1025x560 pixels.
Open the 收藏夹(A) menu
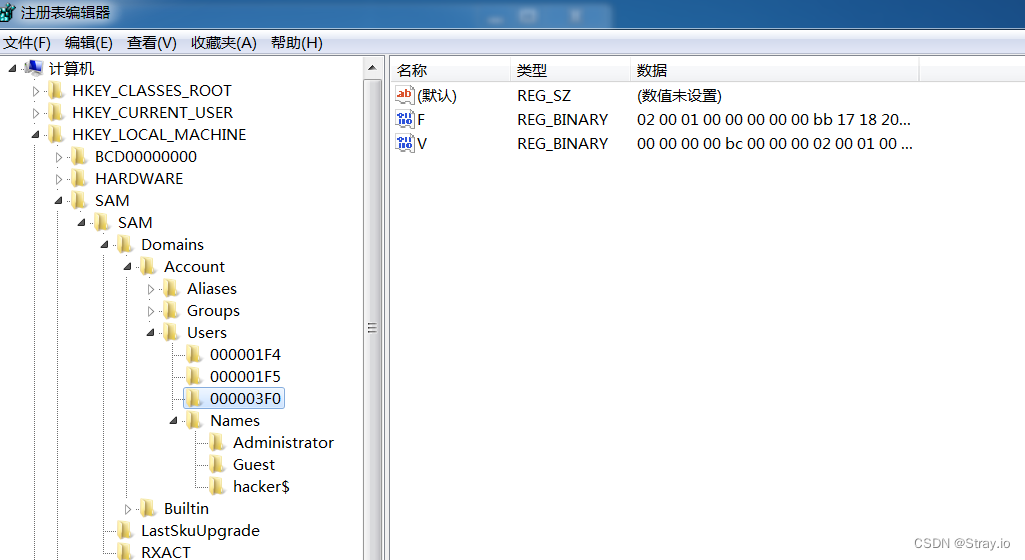pyautogui.click(x=224, y=42)
